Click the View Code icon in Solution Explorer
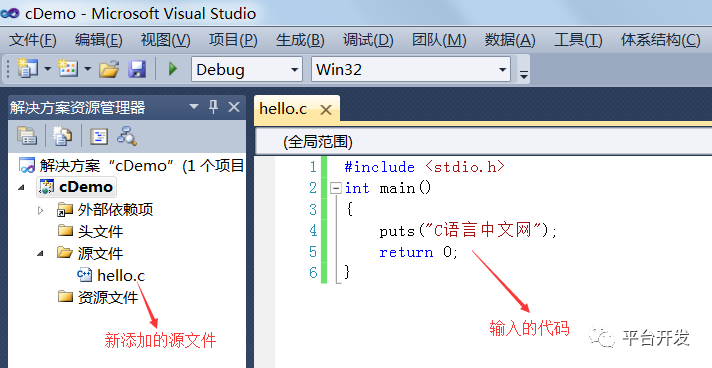712x368 pixels. [x=99, y=136]
